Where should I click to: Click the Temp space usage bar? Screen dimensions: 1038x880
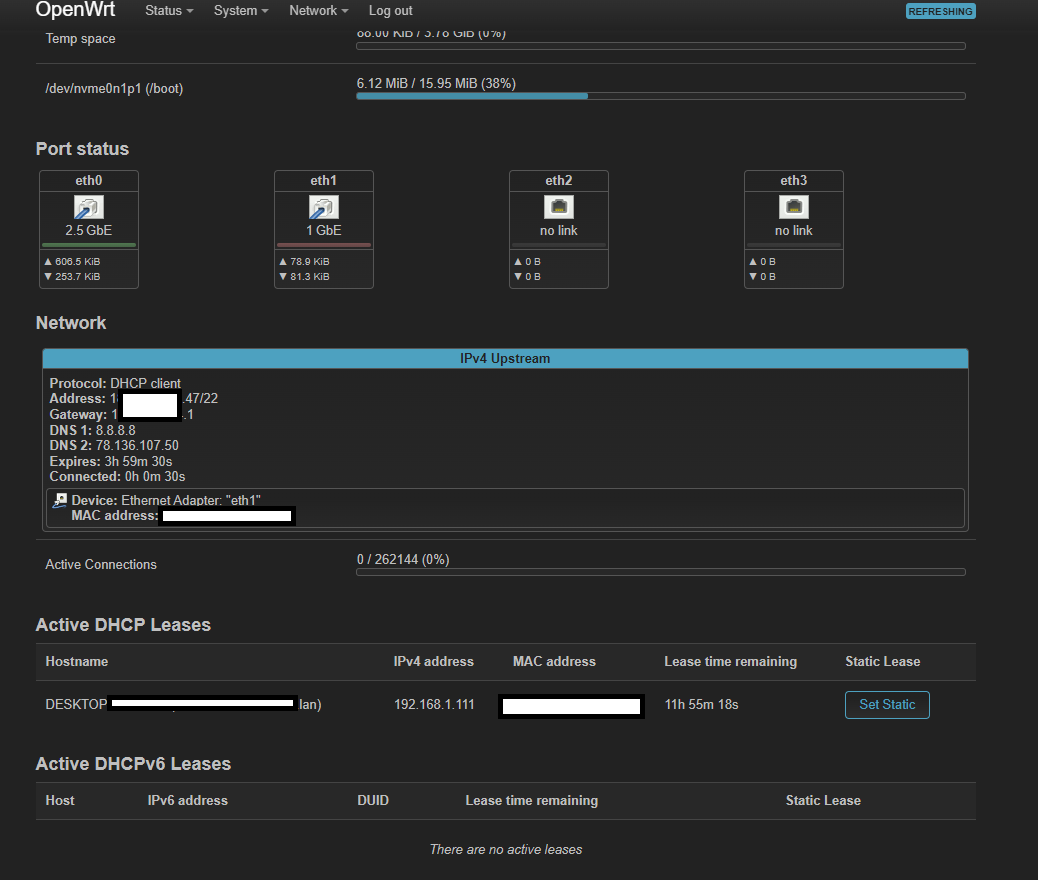pos(660,46)
